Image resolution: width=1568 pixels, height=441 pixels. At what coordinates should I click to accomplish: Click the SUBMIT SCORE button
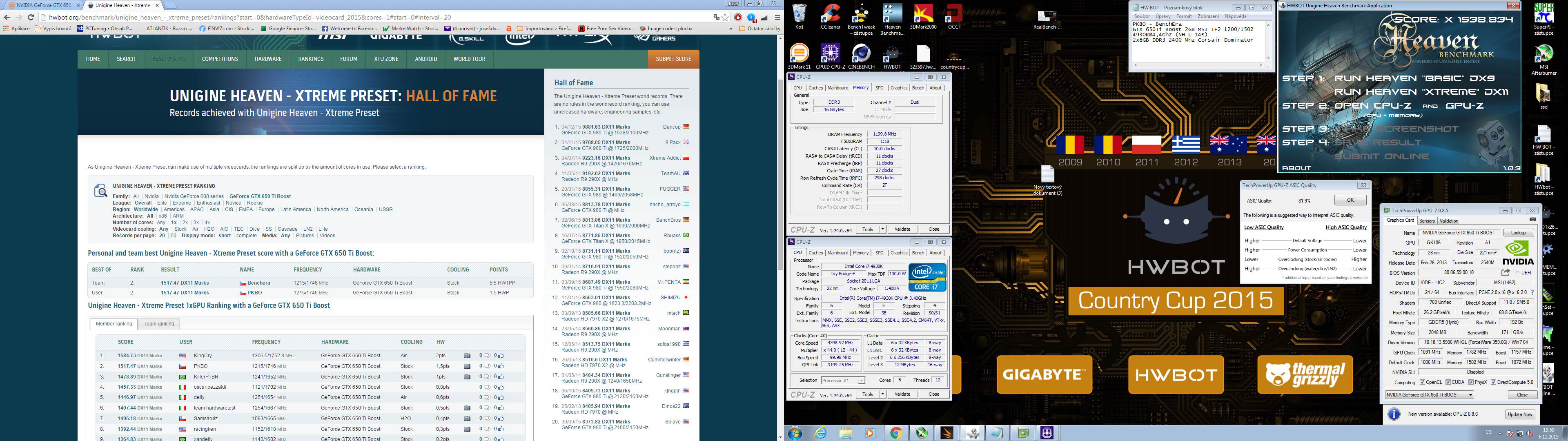point(673,59)
